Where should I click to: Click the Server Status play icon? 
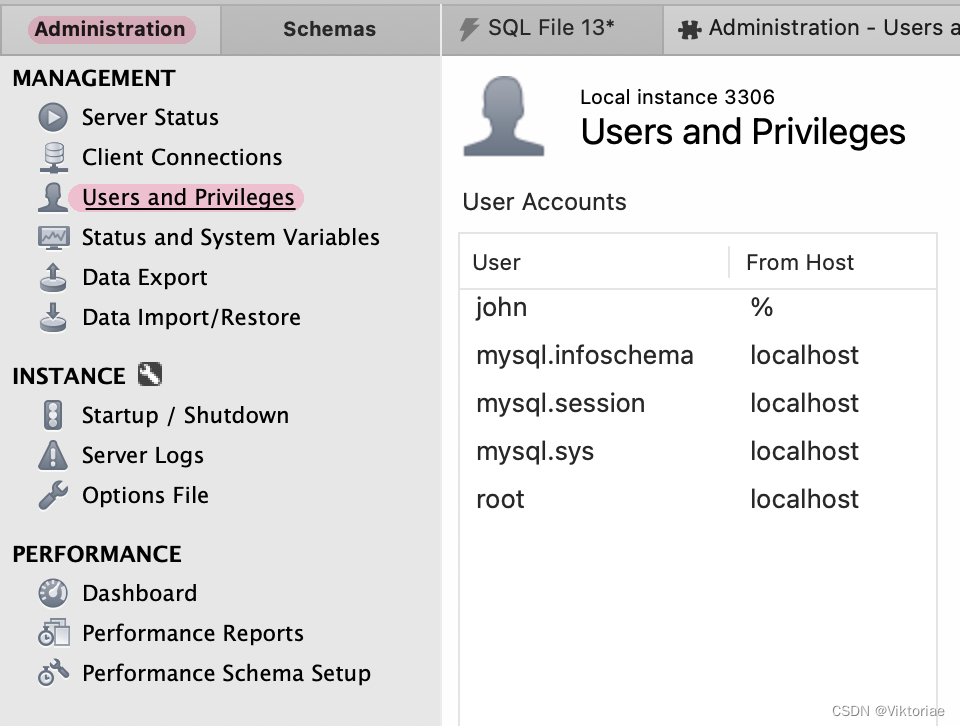point(52,118)
